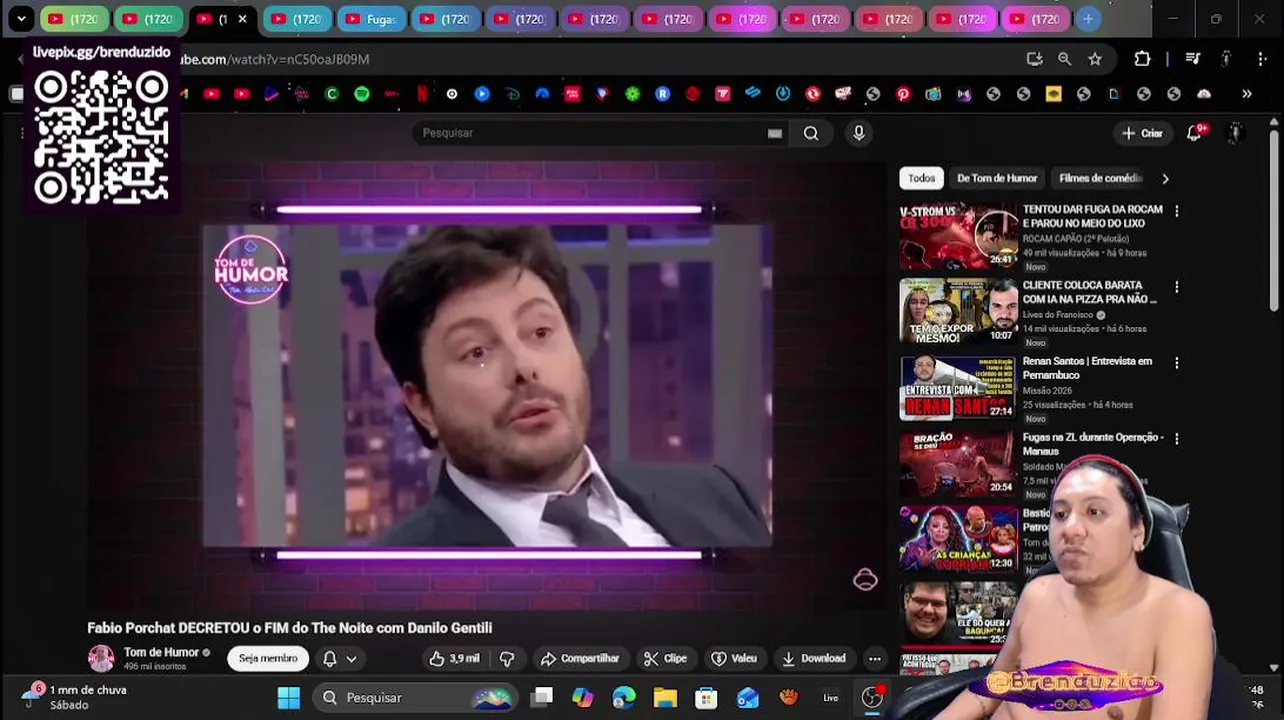Image resolution: width=1284 pixels, height=720 pixels.
Task: Start voice search with the microphone icon
Action: pyautogui.click(x=859, y=133)
